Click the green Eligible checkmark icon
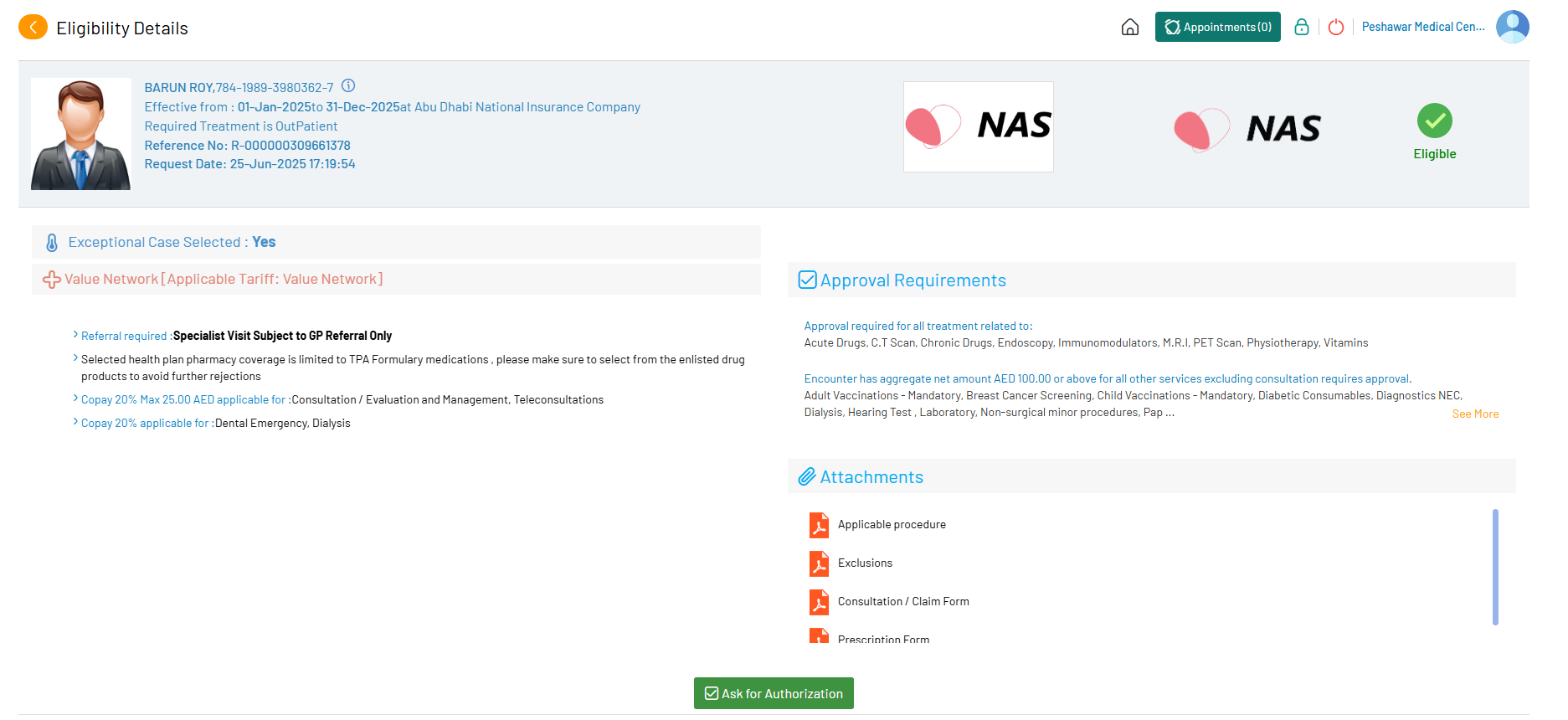Image resolution: width=1568 pixels, height=720 pixels. click(1435, 121)
